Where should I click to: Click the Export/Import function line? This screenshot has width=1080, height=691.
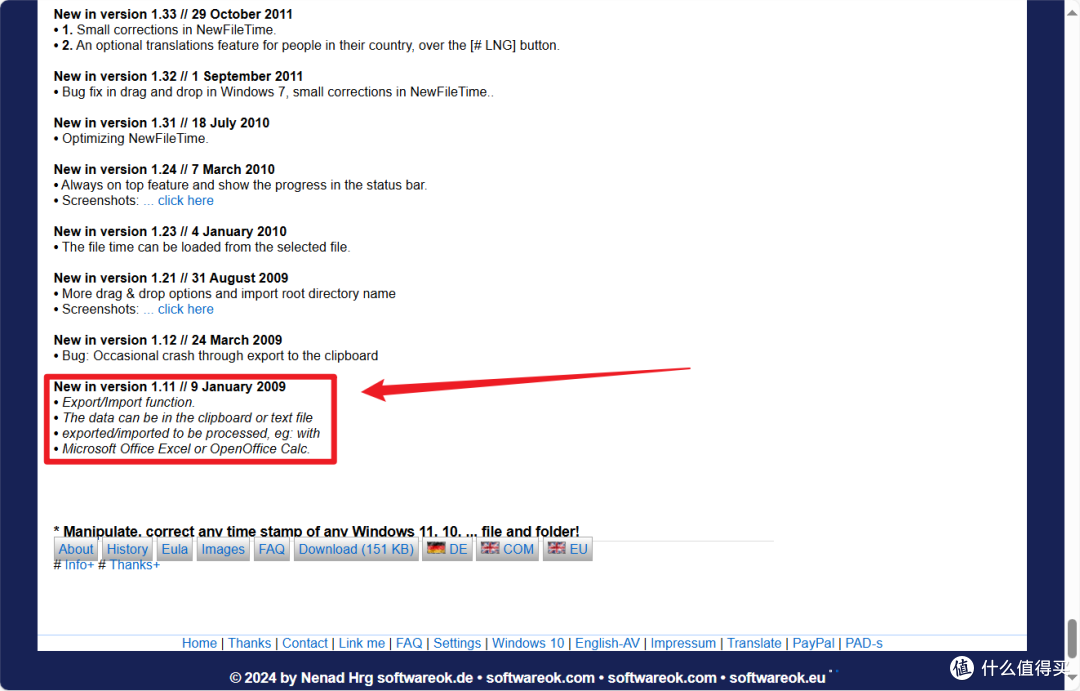[x=125, y=402]
